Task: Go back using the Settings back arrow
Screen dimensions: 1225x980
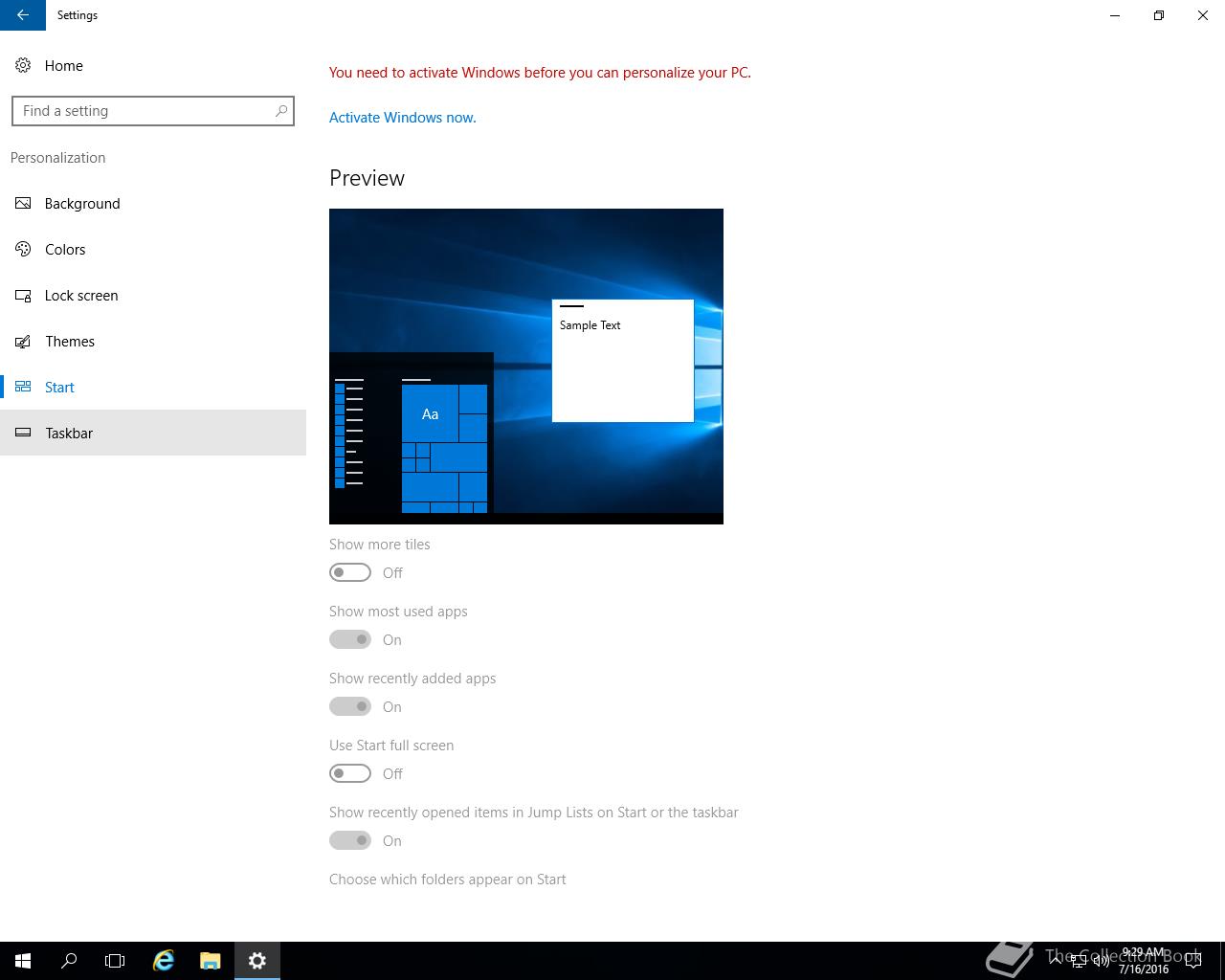Action: [23, 15]
